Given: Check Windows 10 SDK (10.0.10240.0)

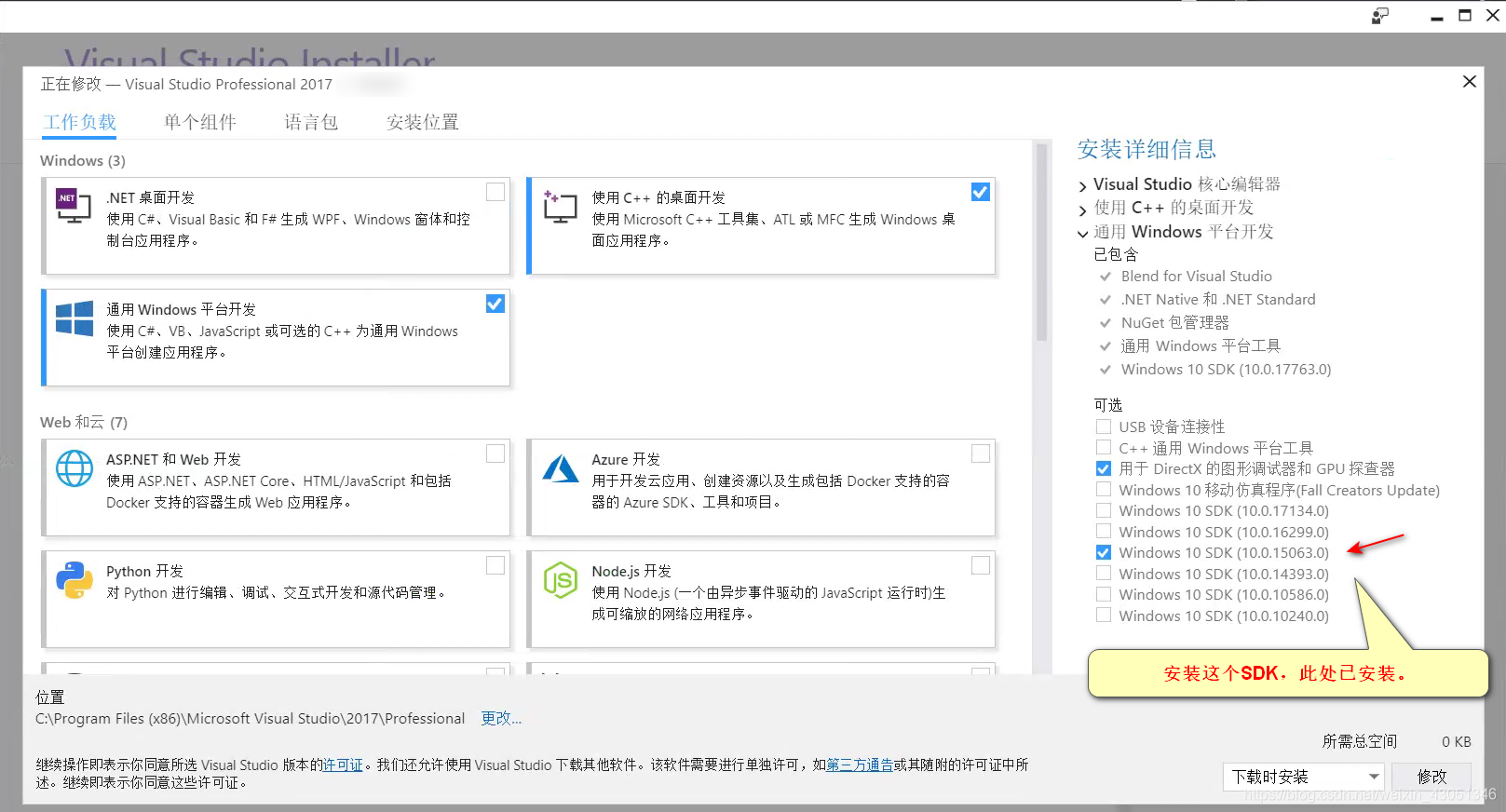Looking at the screenshot, I should pos(1104,616).
